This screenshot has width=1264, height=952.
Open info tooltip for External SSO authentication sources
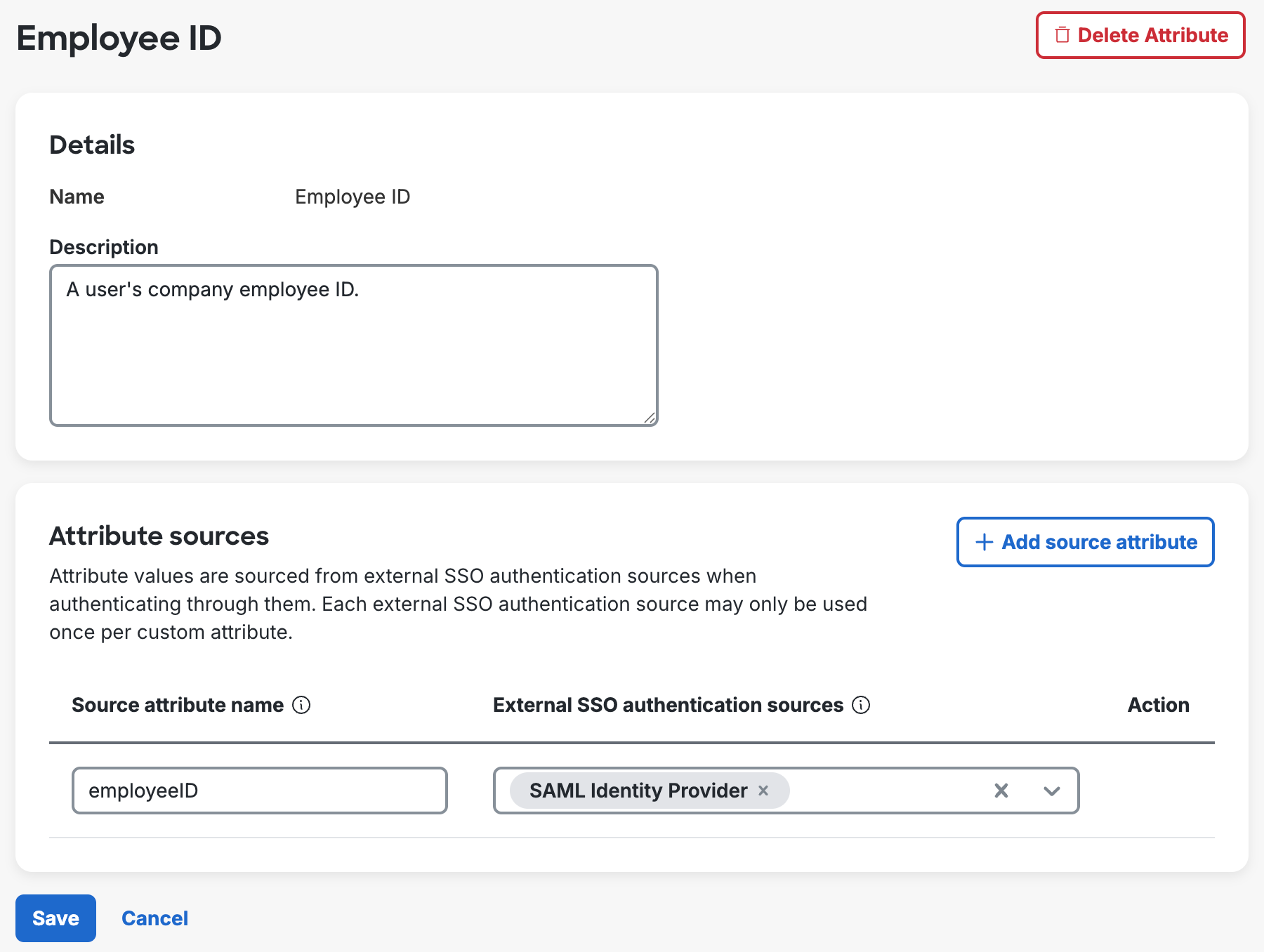coord(860,706)
